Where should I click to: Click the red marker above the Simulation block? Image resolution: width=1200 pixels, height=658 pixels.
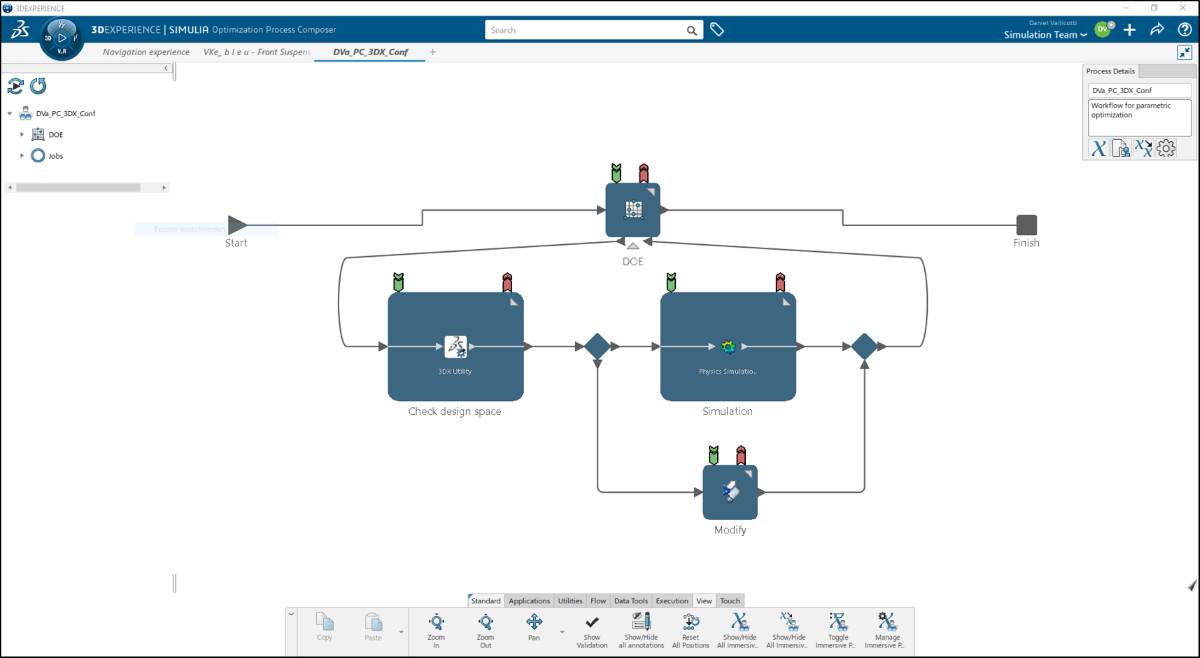tap(780, 282)
